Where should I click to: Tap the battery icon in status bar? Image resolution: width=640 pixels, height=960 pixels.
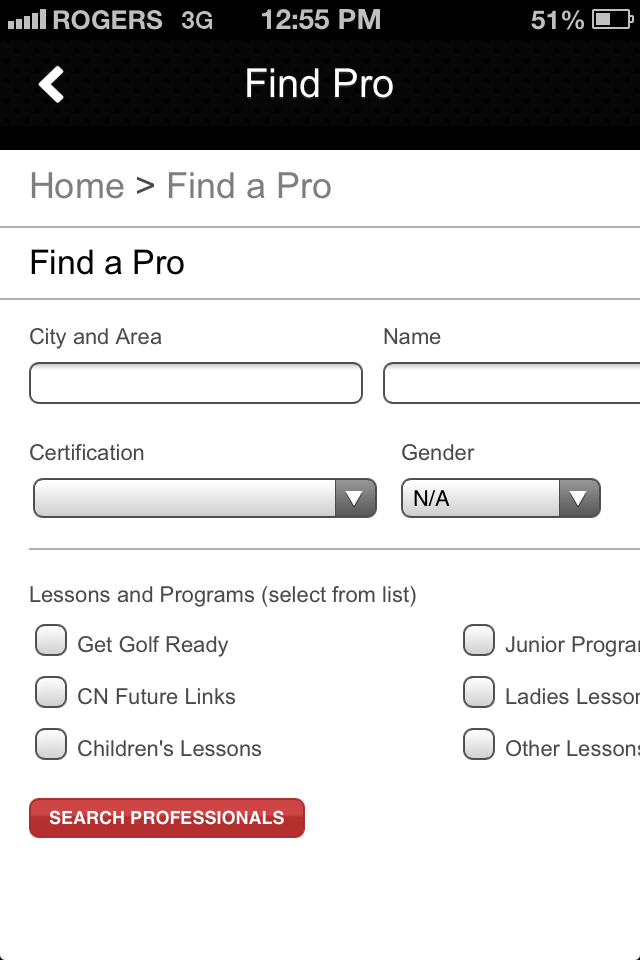click(610, 19)
